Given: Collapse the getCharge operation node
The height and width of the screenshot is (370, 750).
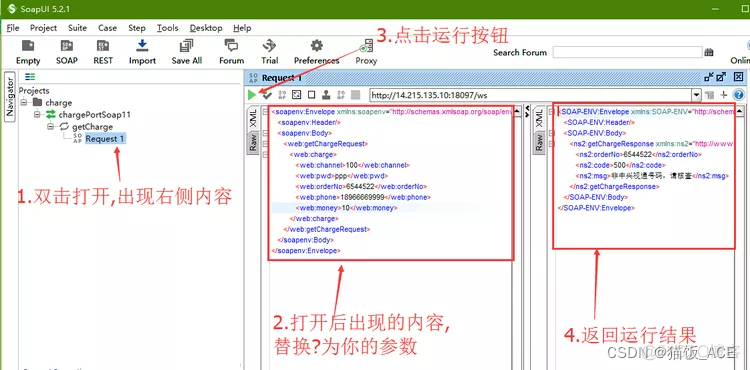Looking at the screenshot, I should pos(50,127).
